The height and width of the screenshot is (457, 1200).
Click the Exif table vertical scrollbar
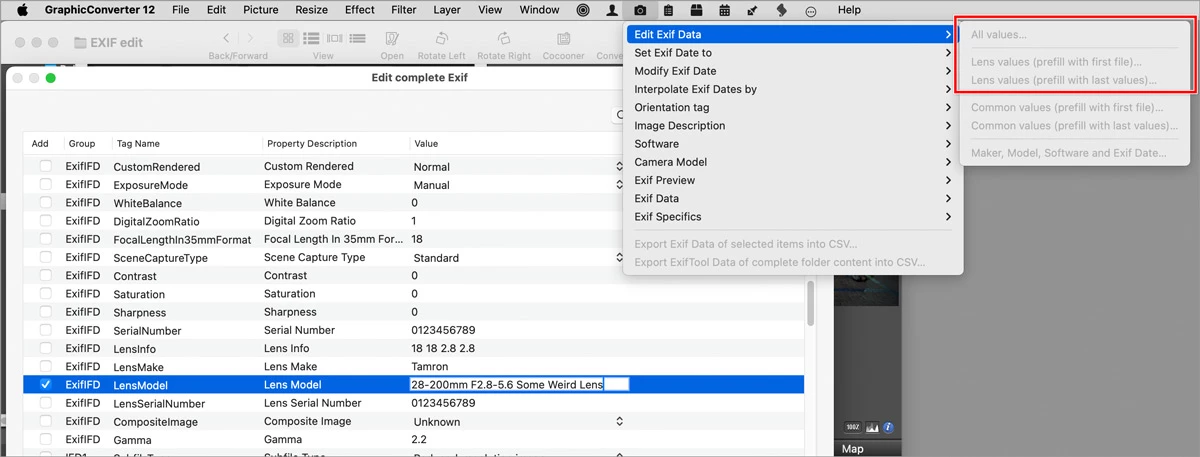coord(810,303)
